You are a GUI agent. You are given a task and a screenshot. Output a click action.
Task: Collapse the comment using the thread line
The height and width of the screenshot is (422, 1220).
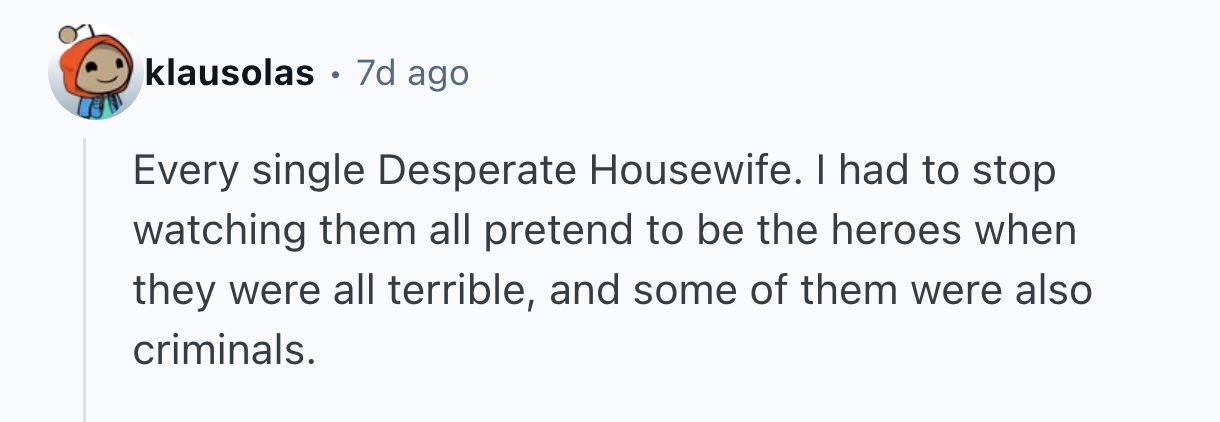point(85,280)
